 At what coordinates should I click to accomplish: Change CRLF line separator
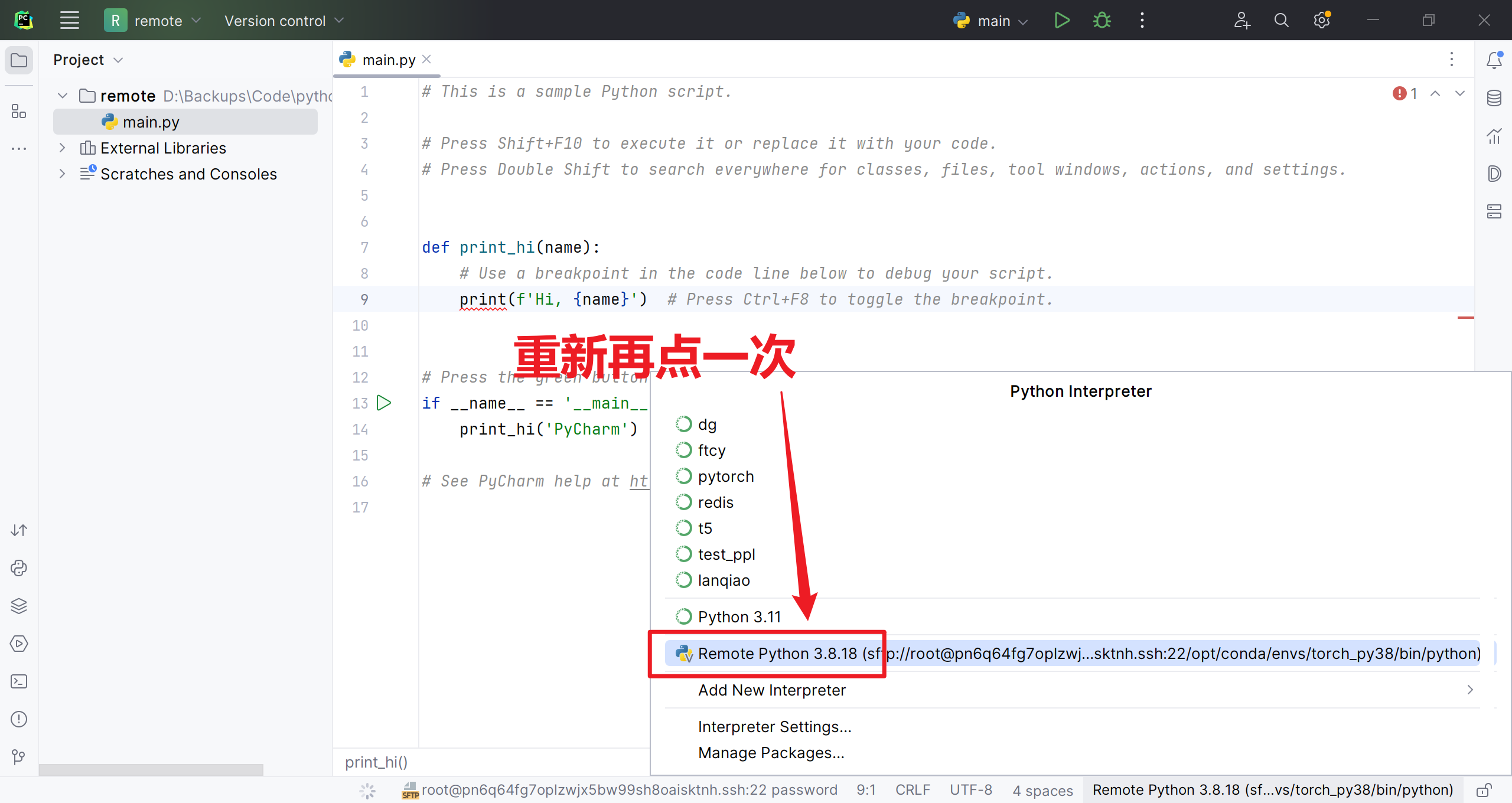click(913, 790)
